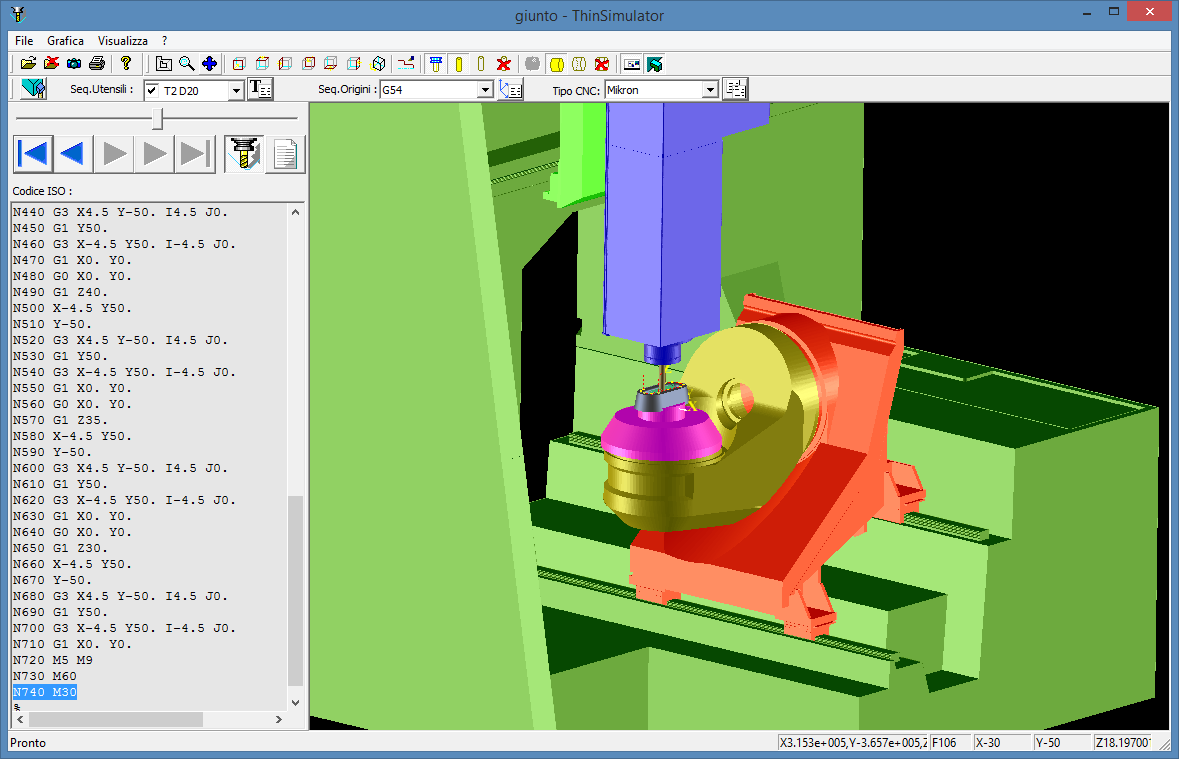Activate the magnifier zoom tool
The image size is (1179, 759).
coord(186,64)
